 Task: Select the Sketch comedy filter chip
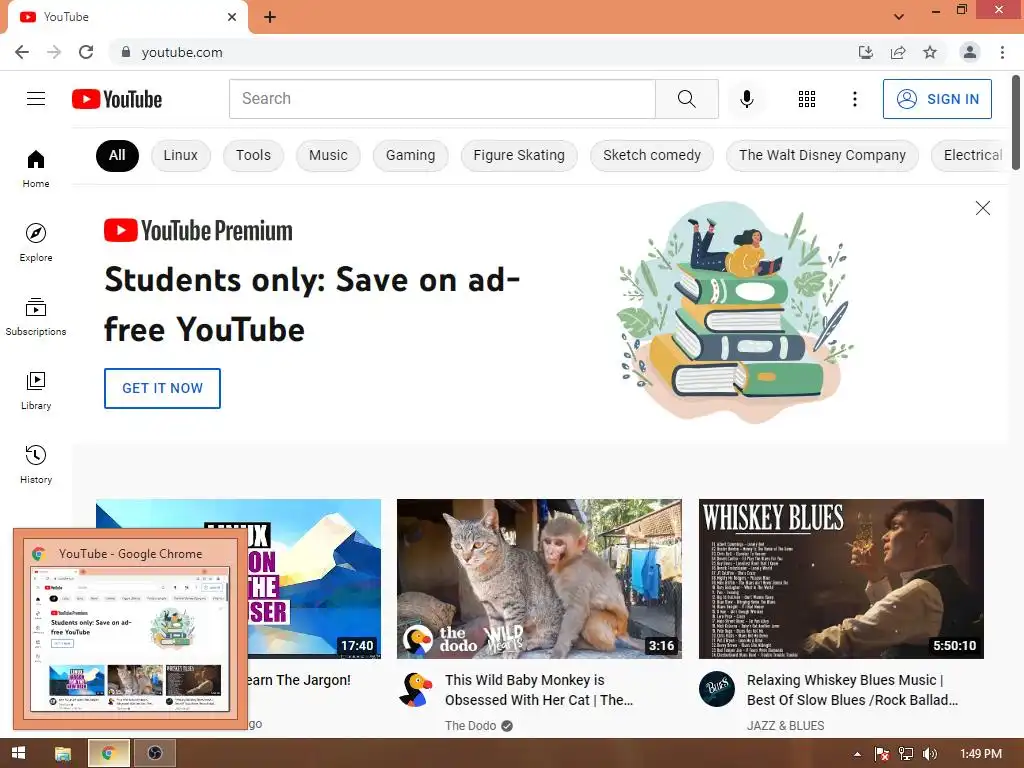tap(652, 155)
